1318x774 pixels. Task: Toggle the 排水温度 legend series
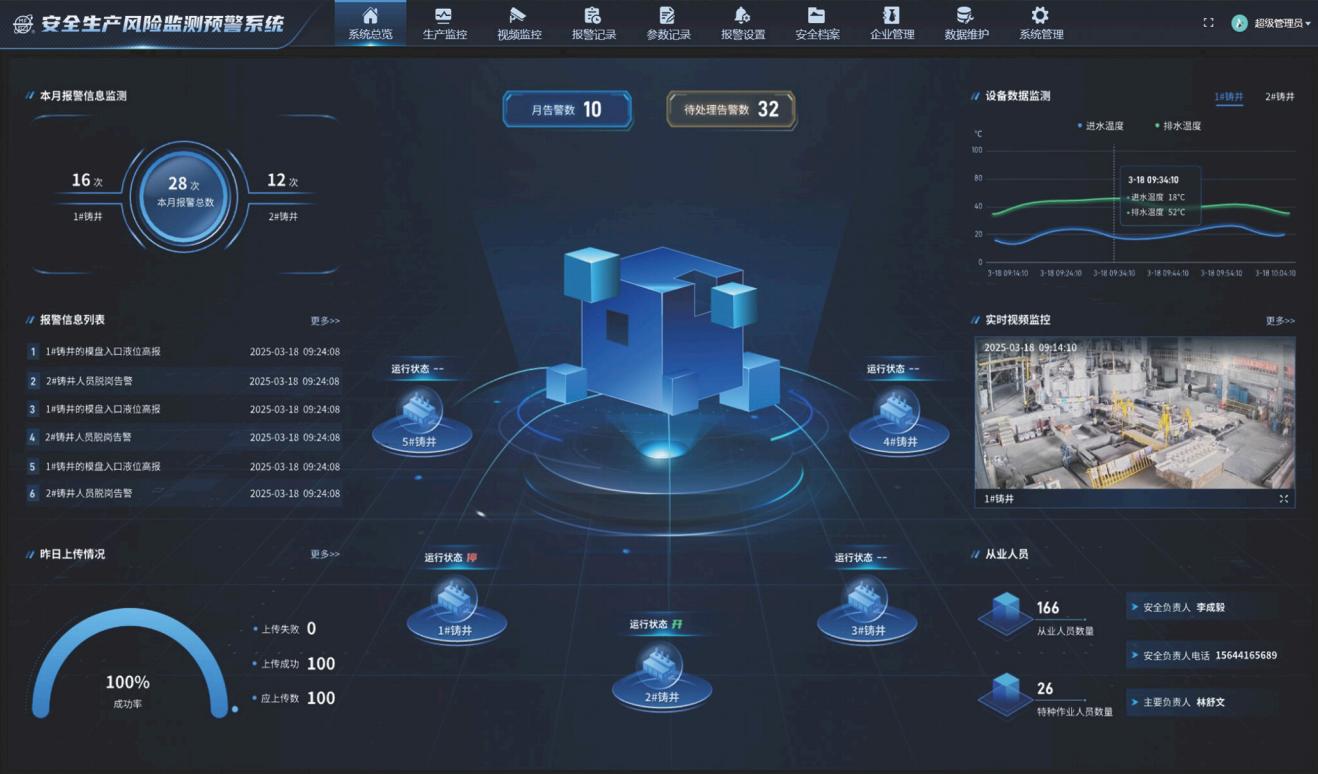(x=1177, y=126)
